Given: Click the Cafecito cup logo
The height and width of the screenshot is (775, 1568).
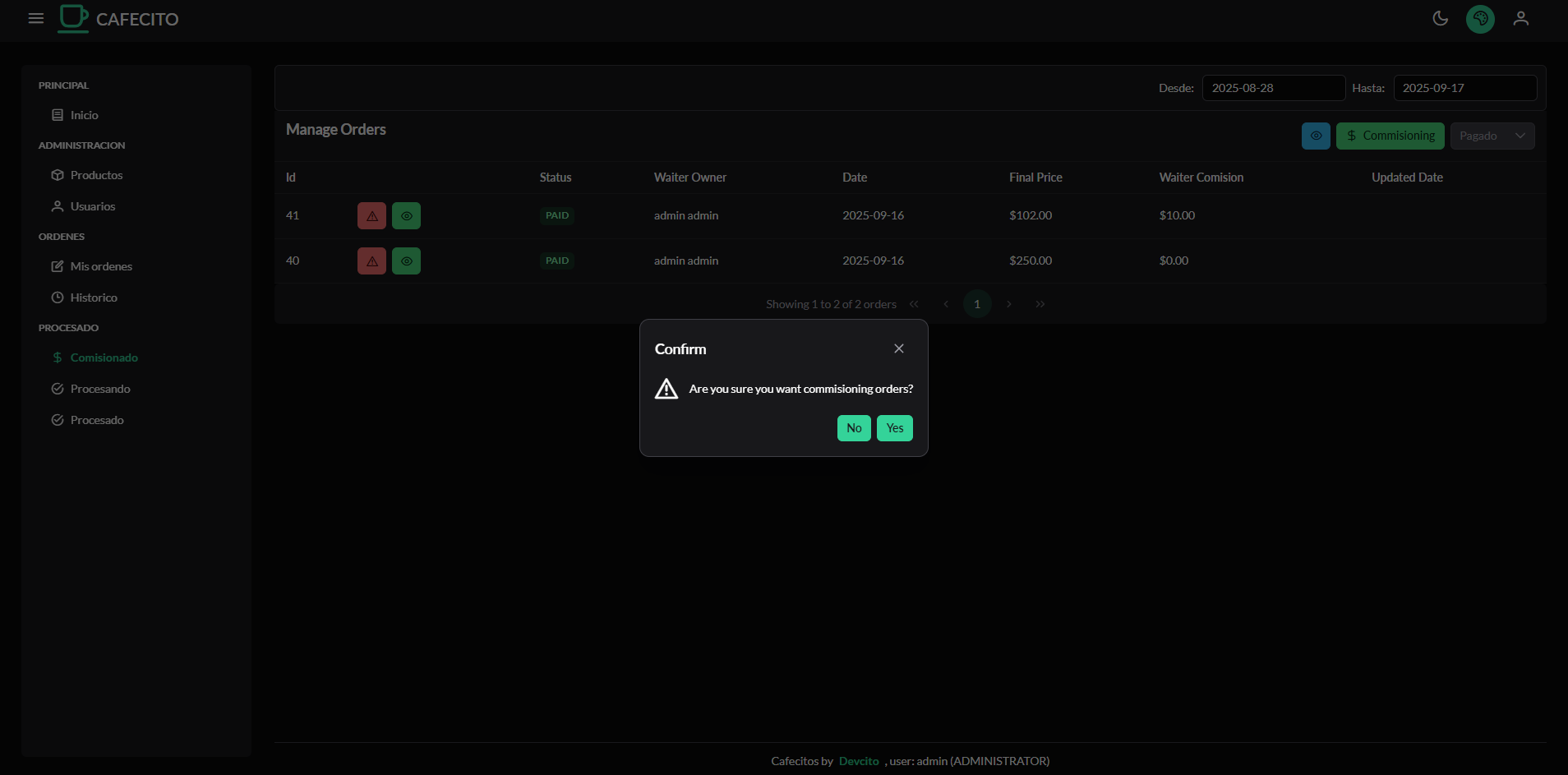Looking at the screenshot, I should pos(73,18).
